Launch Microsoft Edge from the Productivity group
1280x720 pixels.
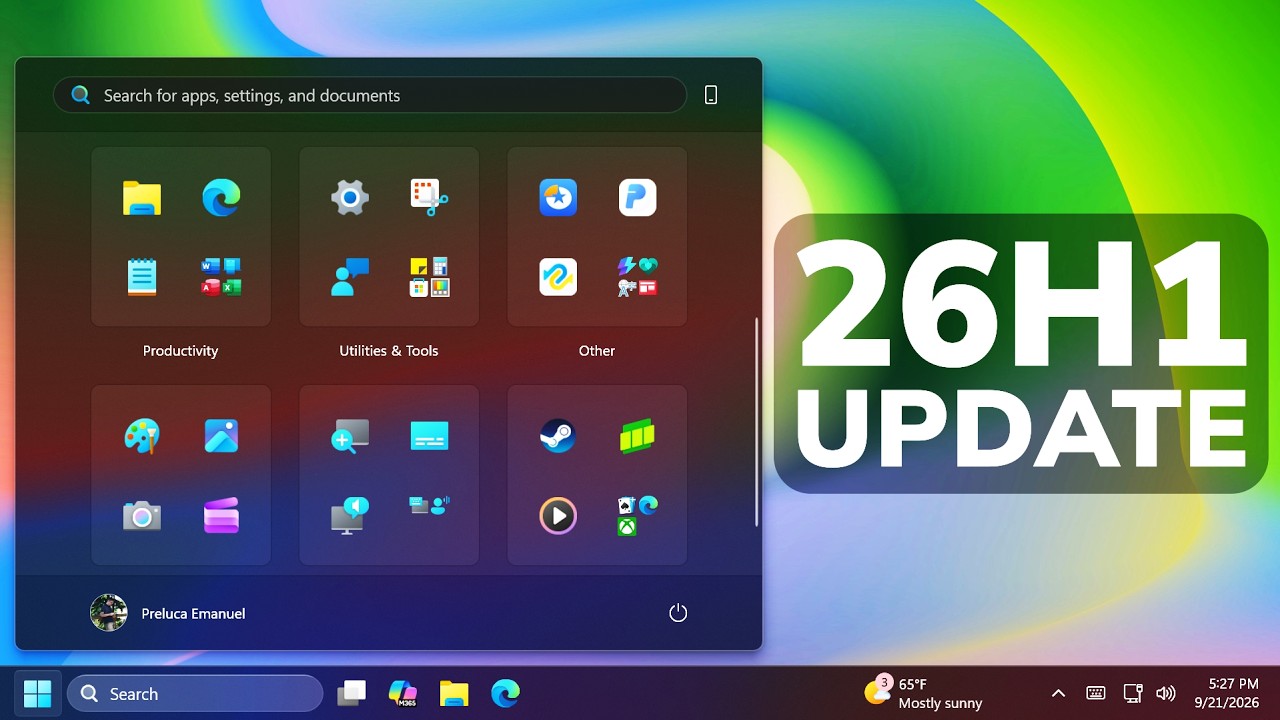pos(221,197)
